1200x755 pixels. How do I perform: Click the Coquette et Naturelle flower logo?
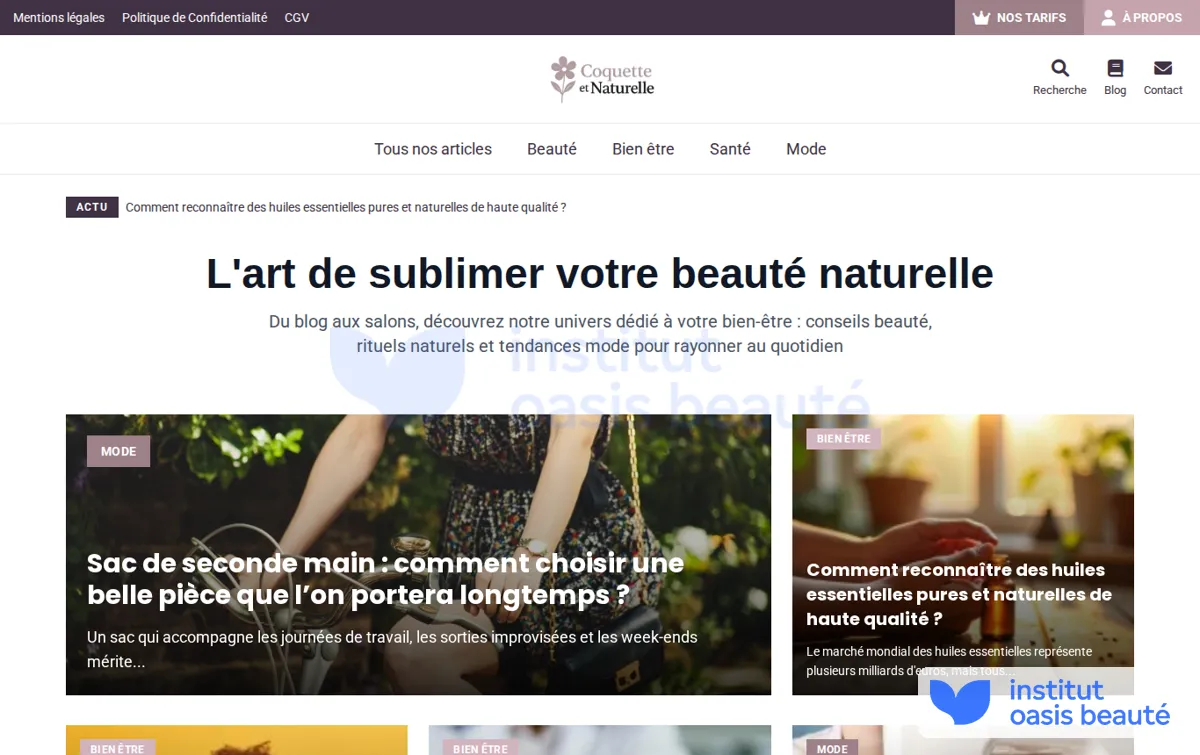tap(602, 79)
